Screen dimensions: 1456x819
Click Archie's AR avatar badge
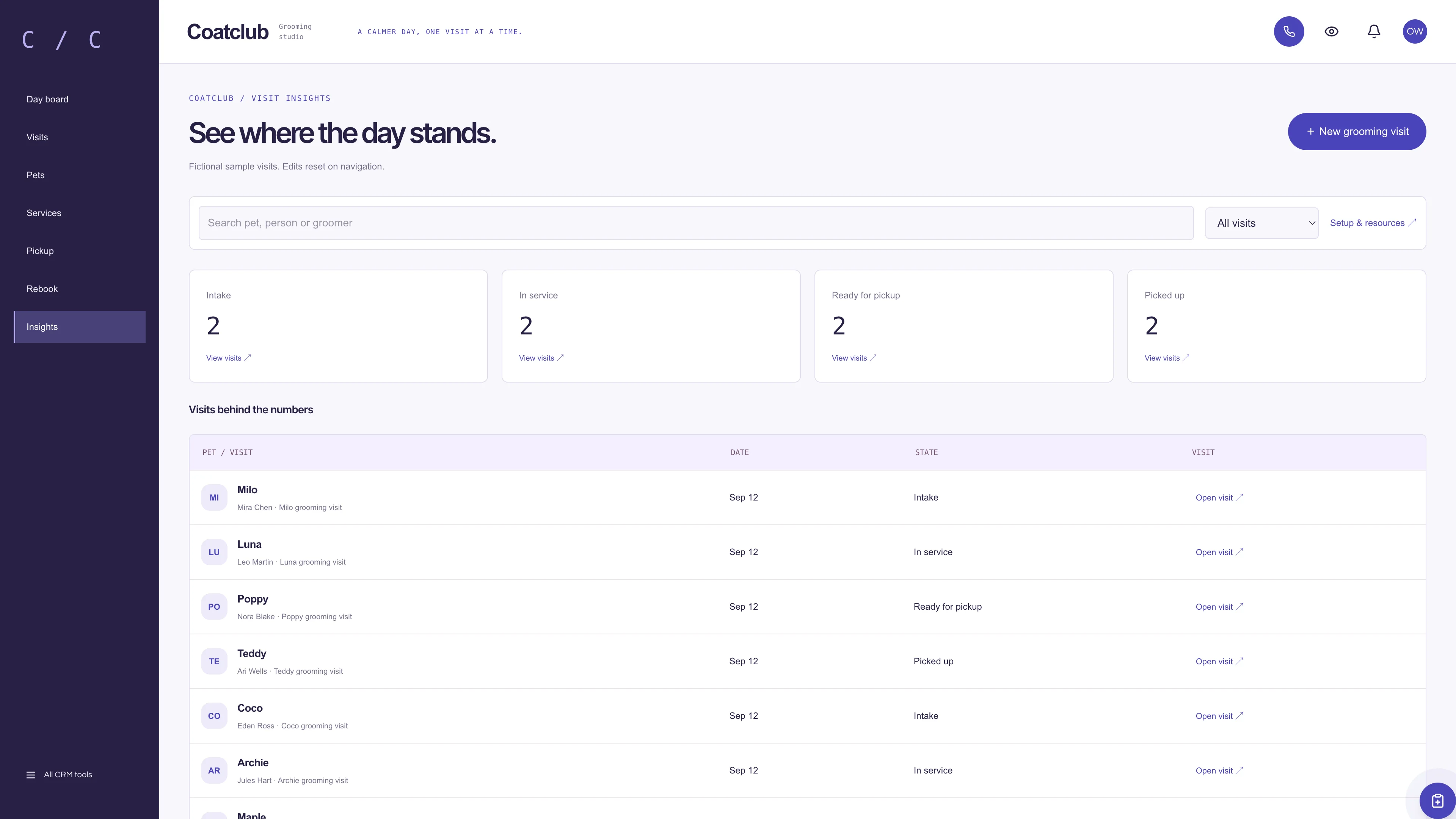[214, 770]
